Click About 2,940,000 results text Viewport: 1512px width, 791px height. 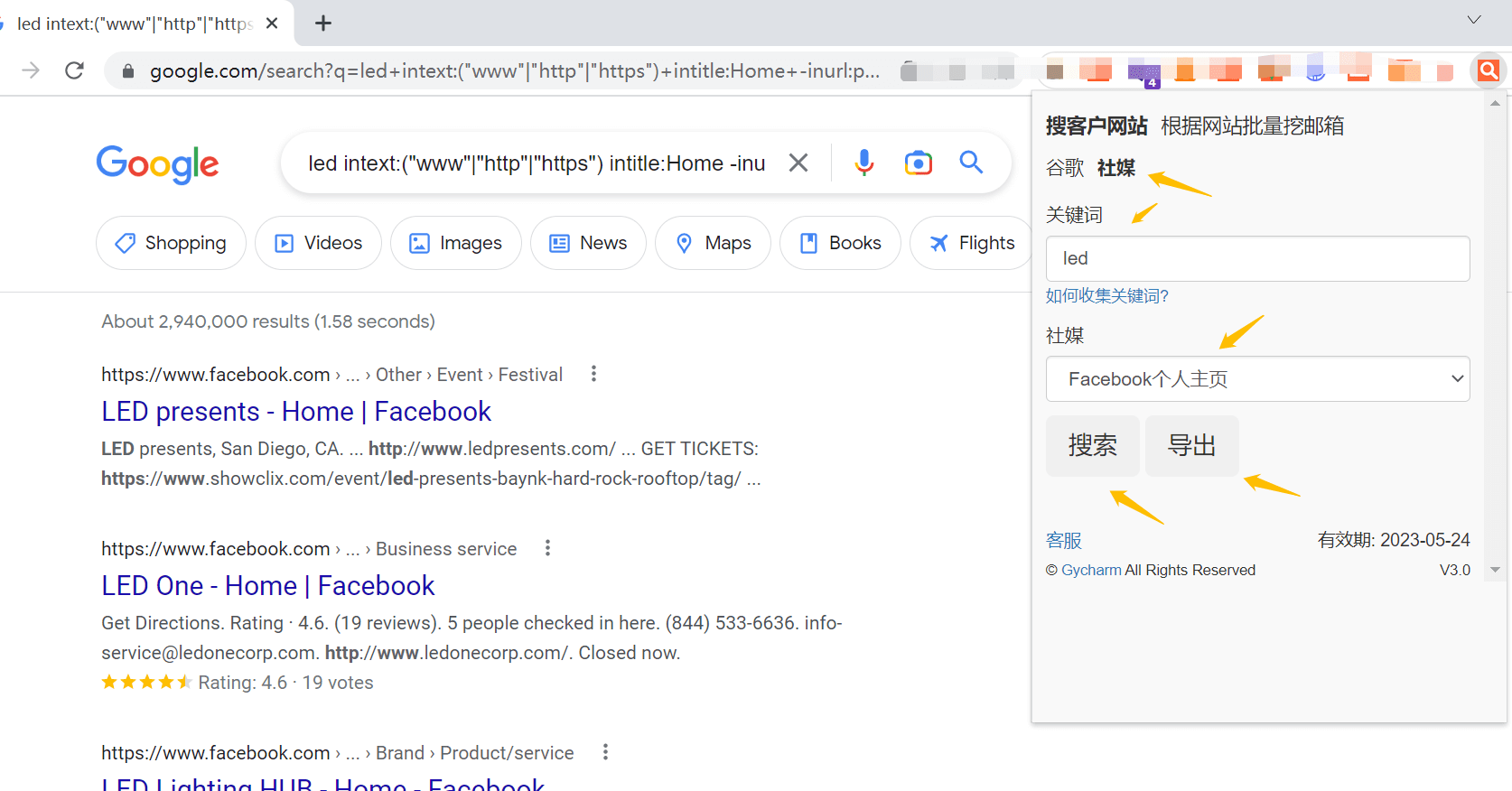[268, 321]
